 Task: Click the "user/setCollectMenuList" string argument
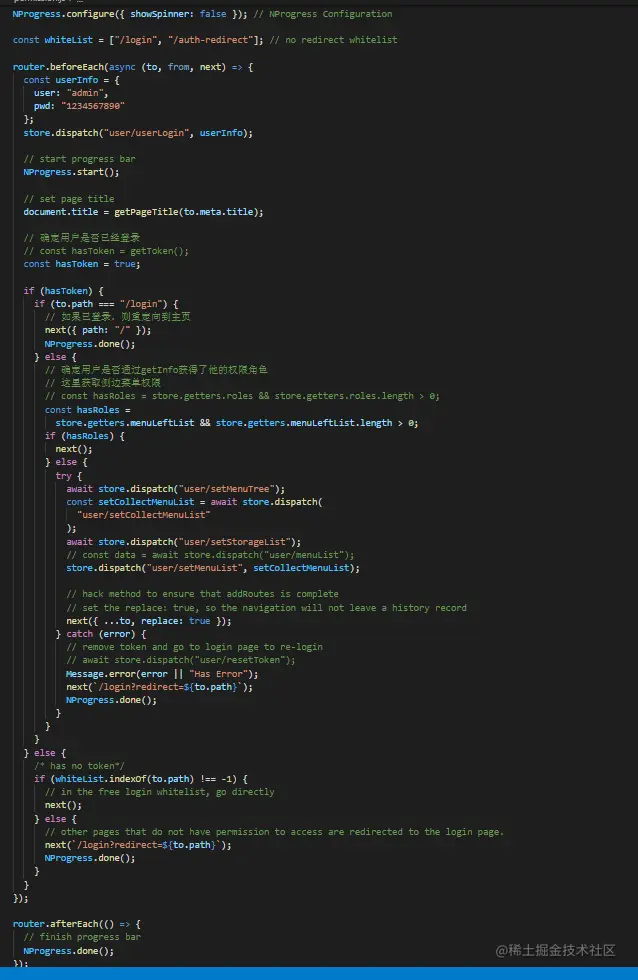click(x=144, y=516)
